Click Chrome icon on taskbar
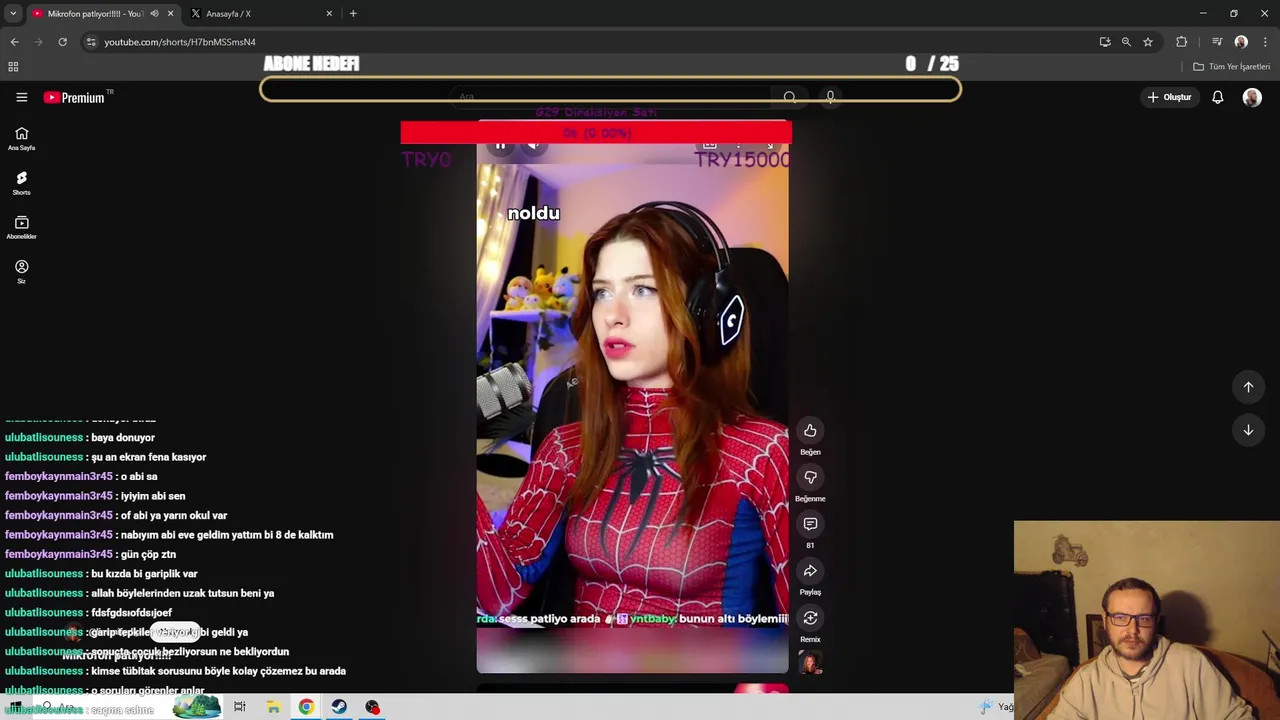 [x=306, y=707]
